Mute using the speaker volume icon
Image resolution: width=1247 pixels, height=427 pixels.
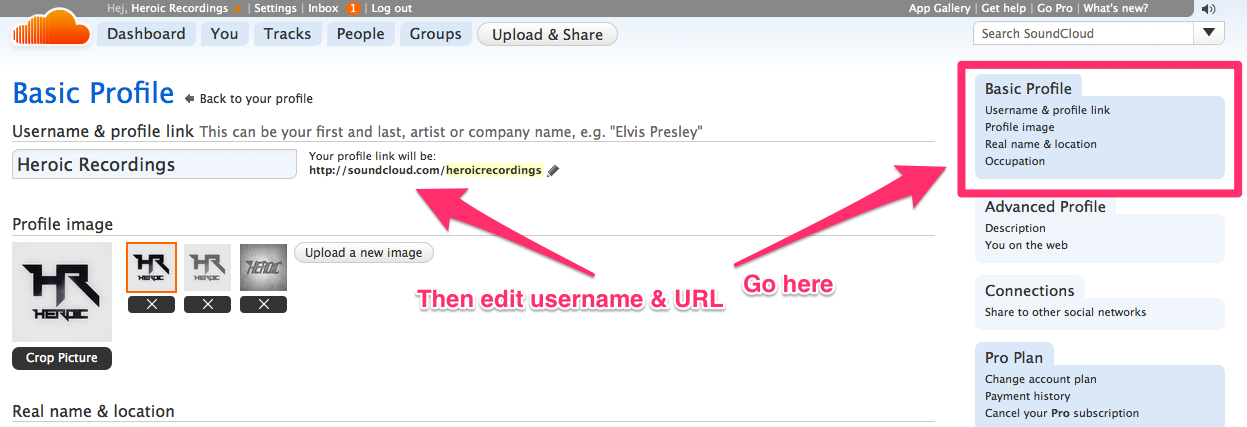click(x=1208, y=9)
